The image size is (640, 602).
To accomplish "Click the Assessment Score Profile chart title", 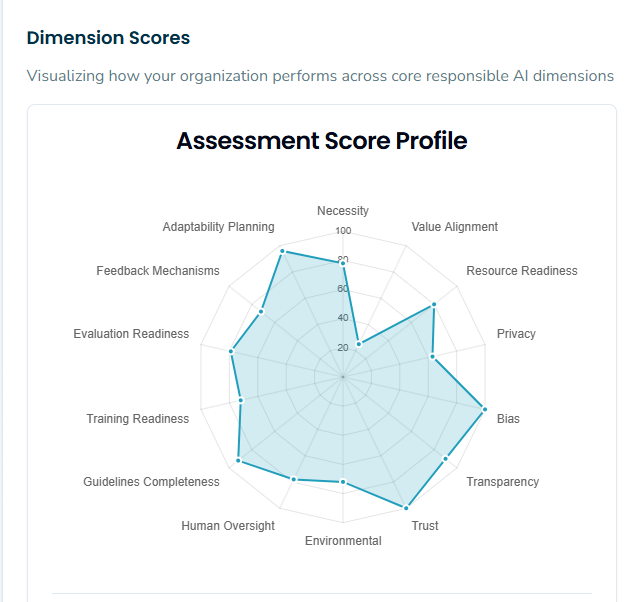I will click(x=321, y=141).
